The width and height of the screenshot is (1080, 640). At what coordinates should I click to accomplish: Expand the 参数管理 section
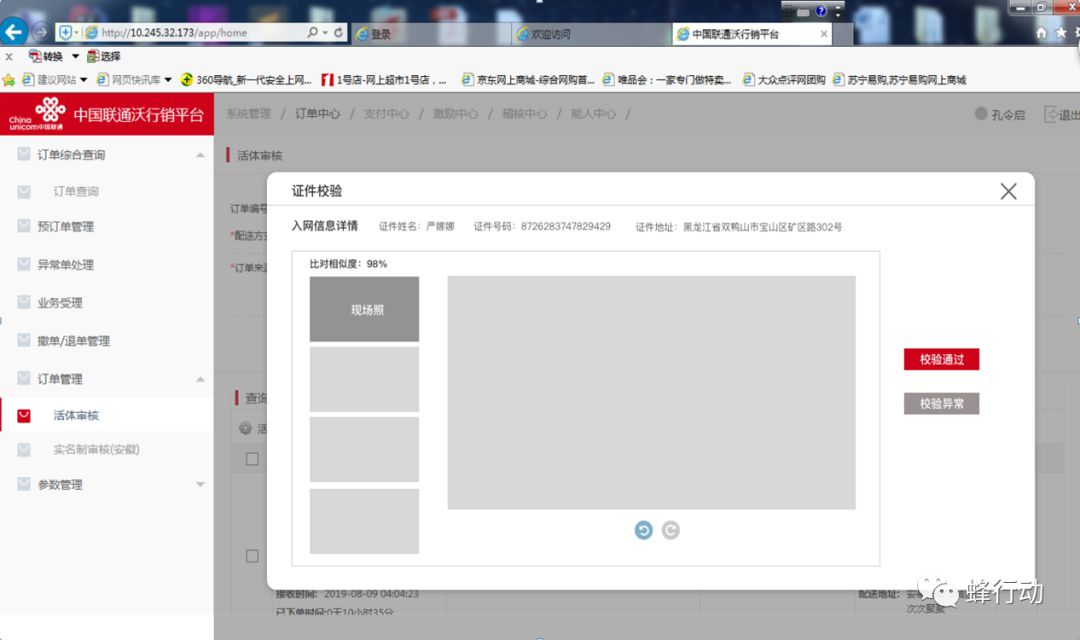click(x=199, y=484)
